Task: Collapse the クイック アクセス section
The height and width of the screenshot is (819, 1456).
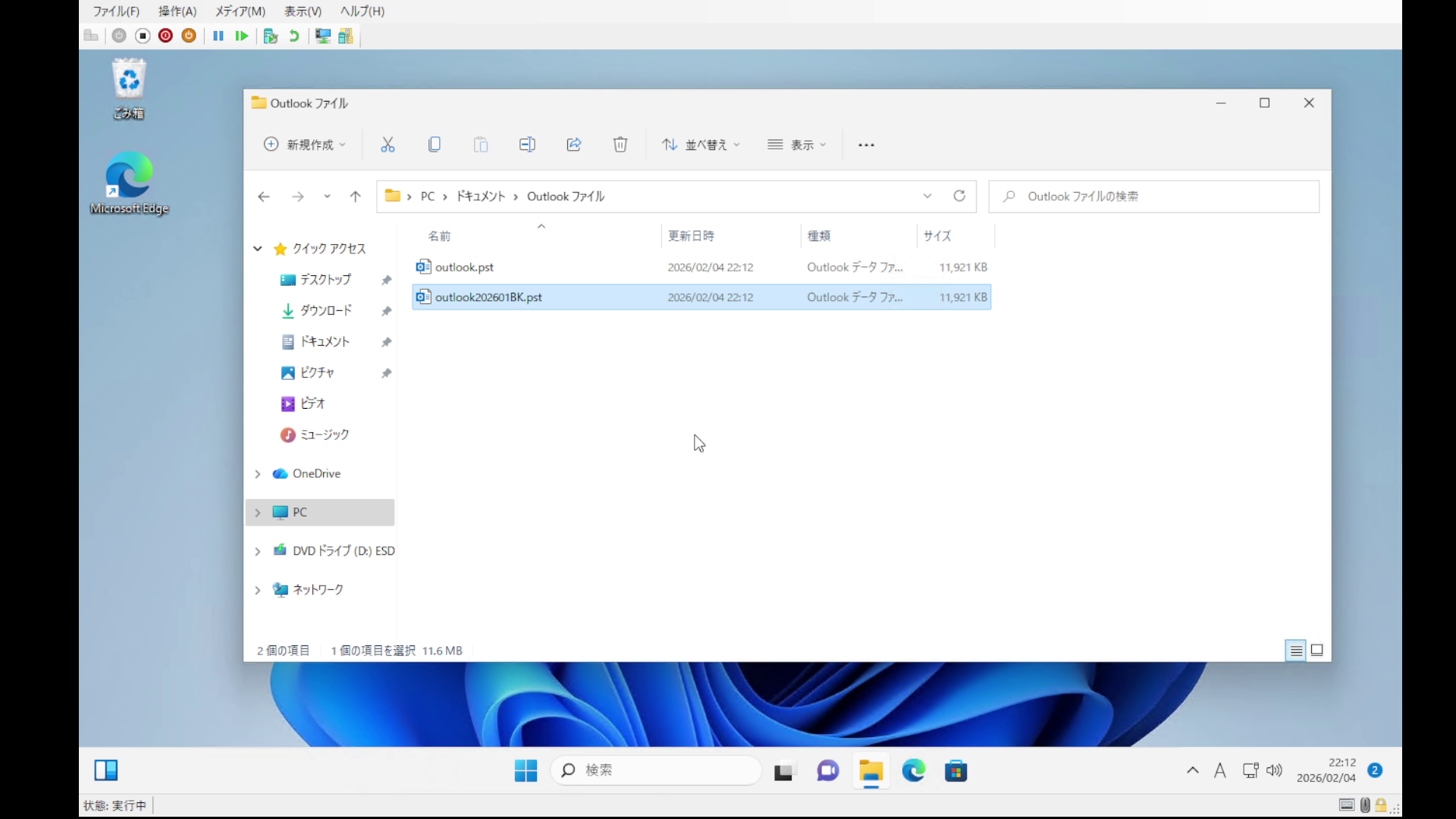Action: [x=258, y=249]
